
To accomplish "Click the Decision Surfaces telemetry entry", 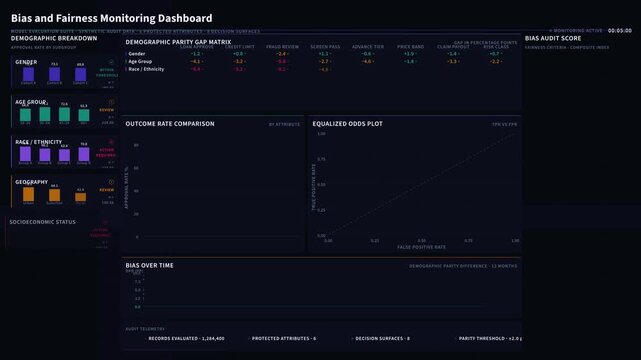I will pyautogui.click(x=382, y=339).
